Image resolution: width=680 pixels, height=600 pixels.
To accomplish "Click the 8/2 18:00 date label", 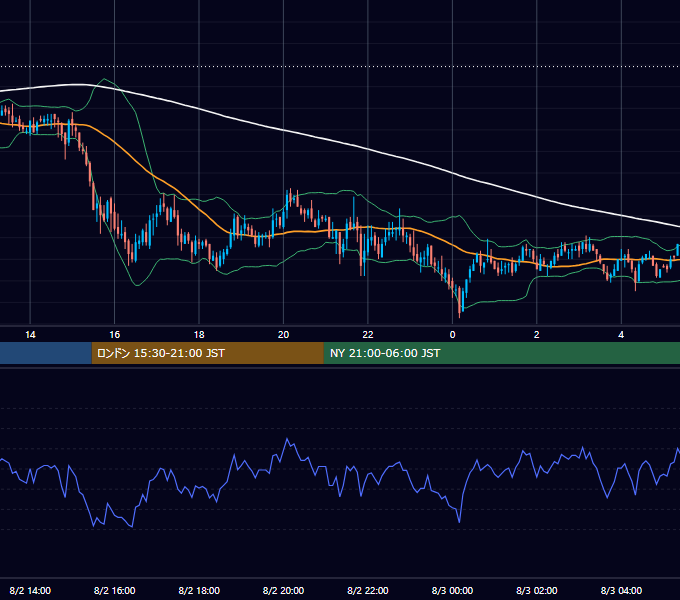I will click(x=199, y=590).
